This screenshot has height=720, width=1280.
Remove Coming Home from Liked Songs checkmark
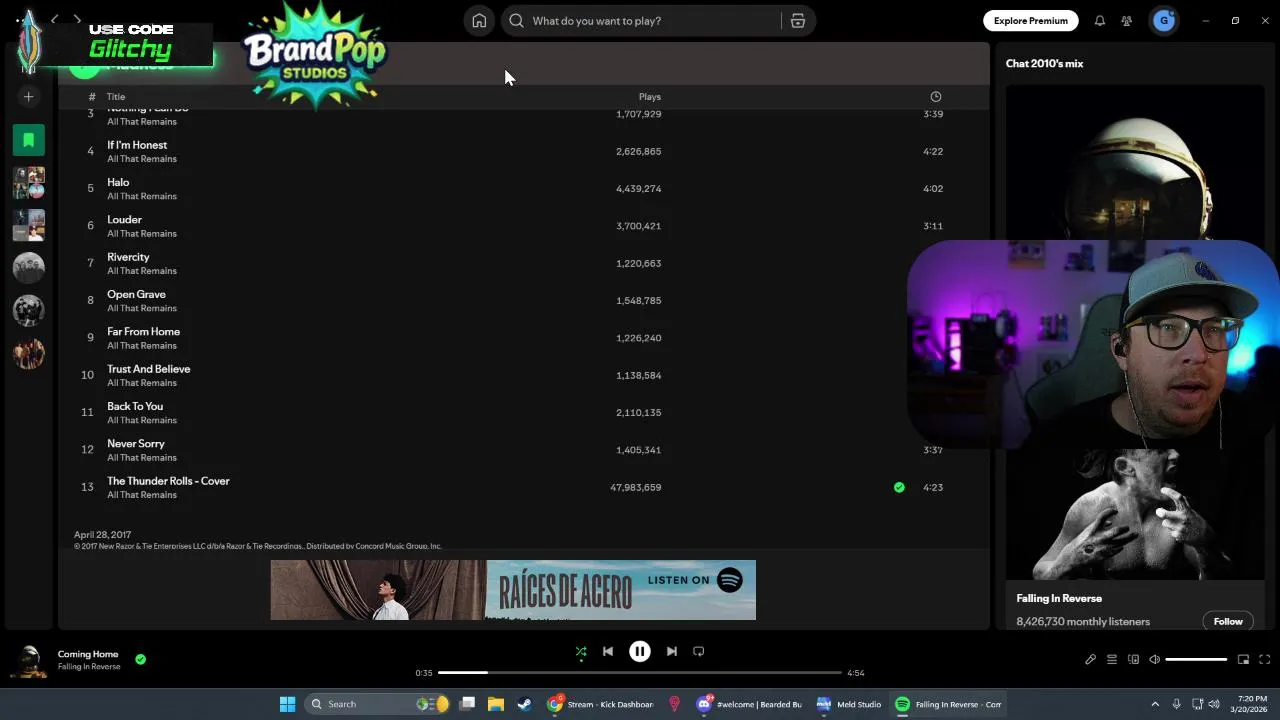(x=141, y=659)
